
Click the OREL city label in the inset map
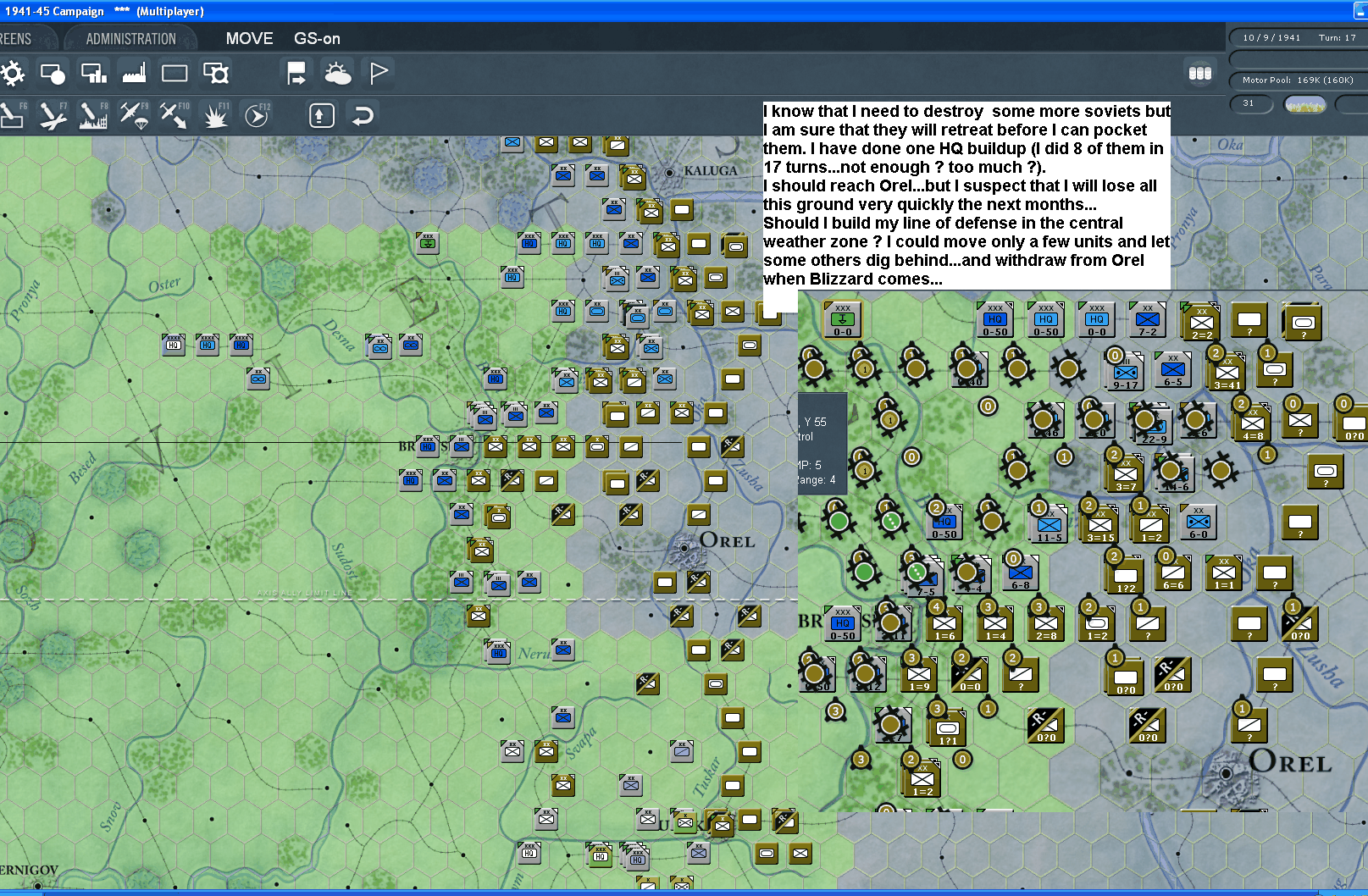pos(1289,761)
